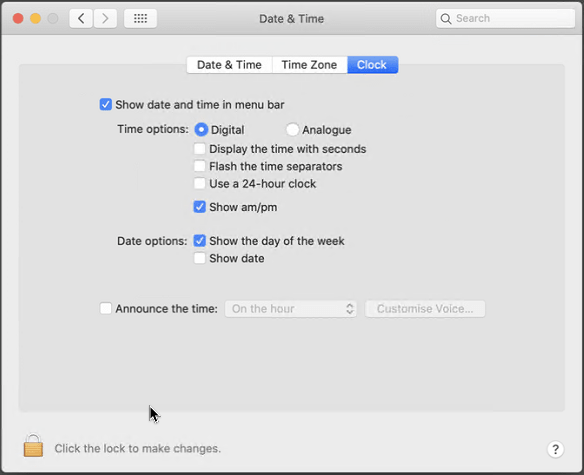Enable Flash the time separators
This screenshot has width=584, height=475.
(x=200, y=166)
